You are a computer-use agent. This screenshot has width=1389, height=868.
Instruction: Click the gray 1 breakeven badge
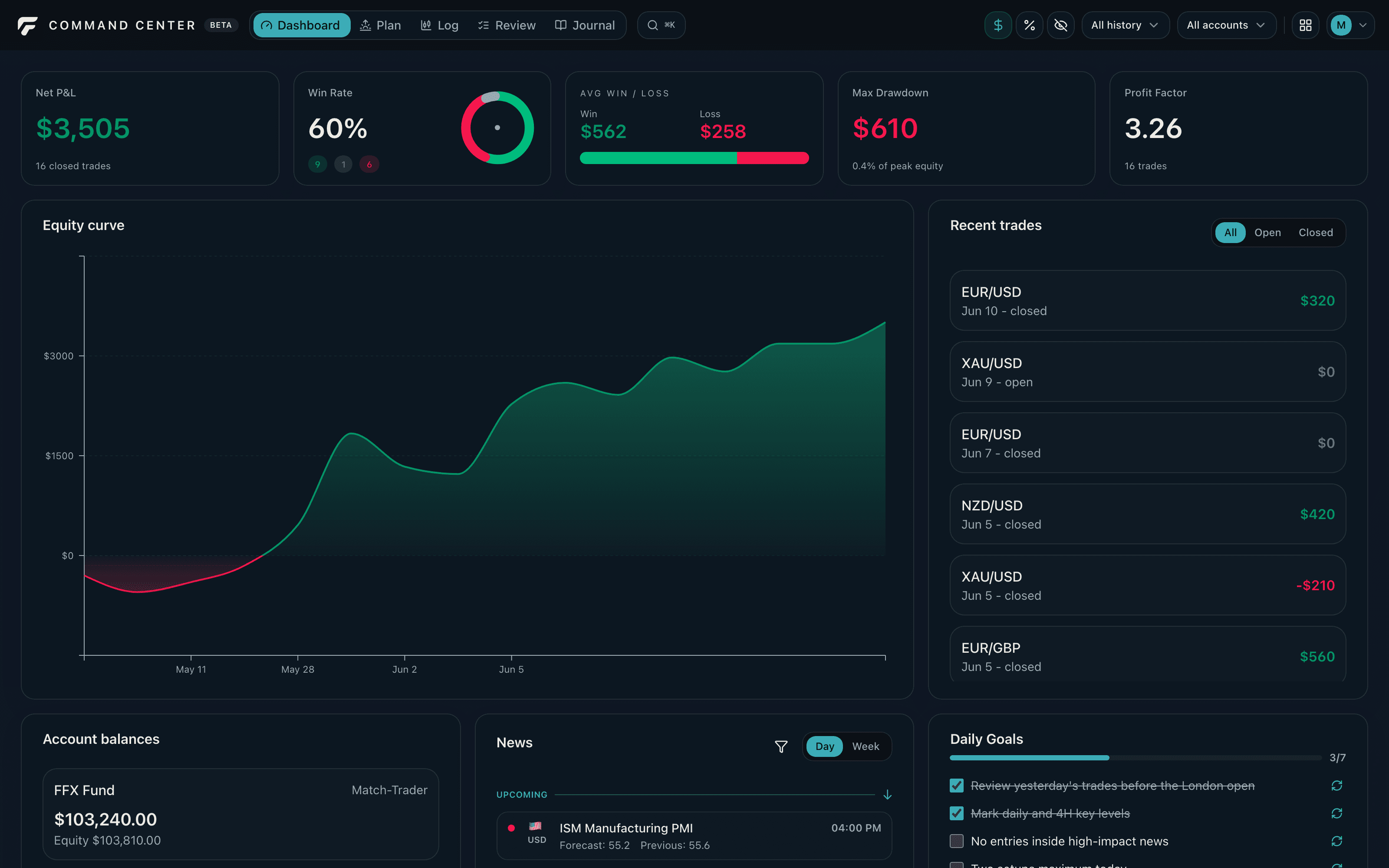[343, 164]
